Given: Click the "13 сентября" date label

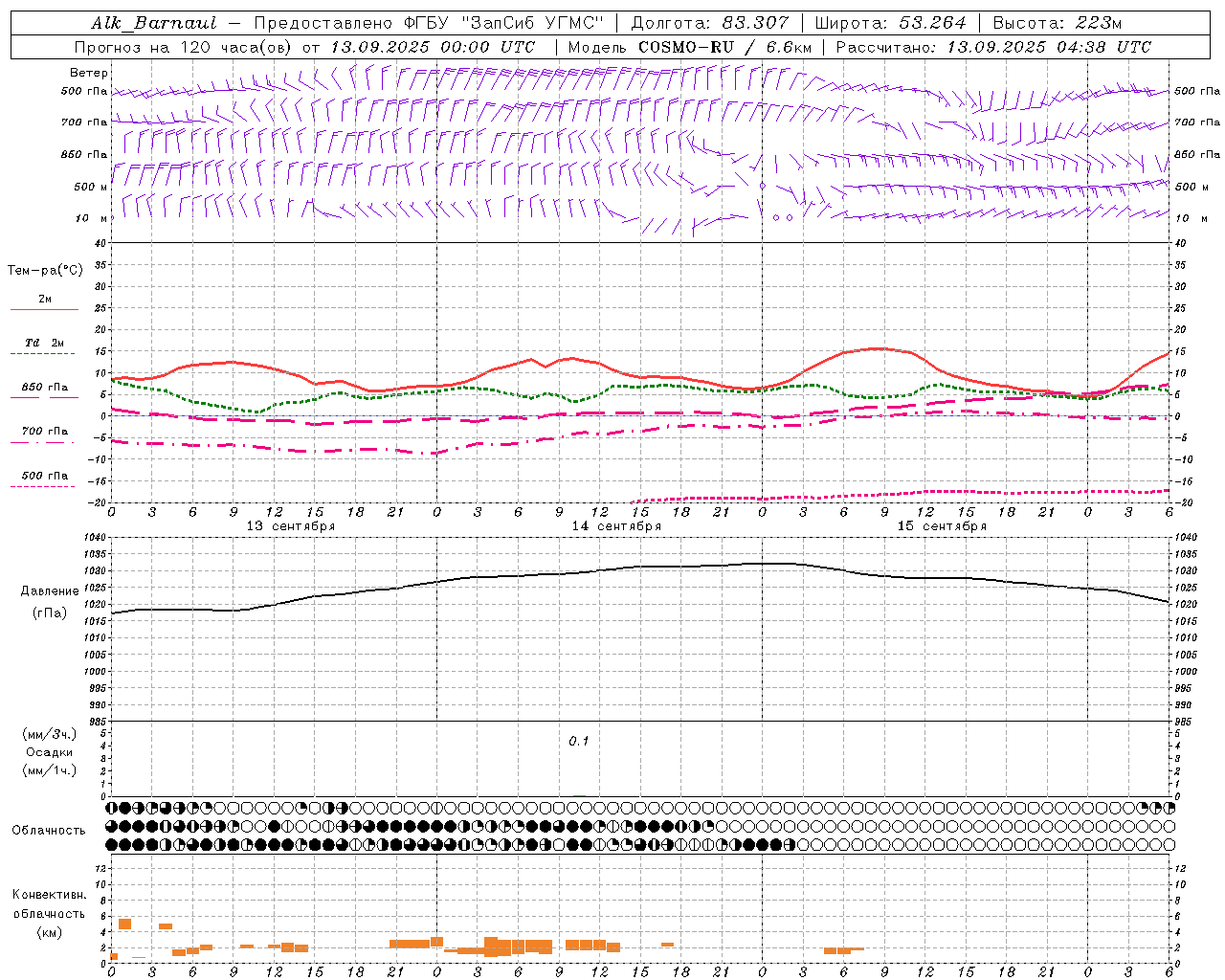Looking at the screenshot, I should pos(291,526).
